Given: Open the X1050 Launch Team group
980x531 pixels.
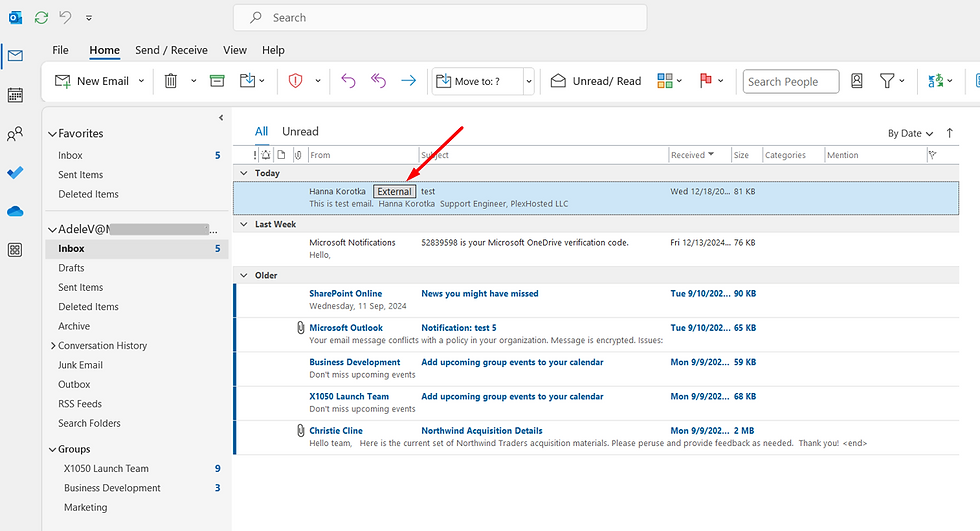Looking at the screenshot, I should point(106,469).
